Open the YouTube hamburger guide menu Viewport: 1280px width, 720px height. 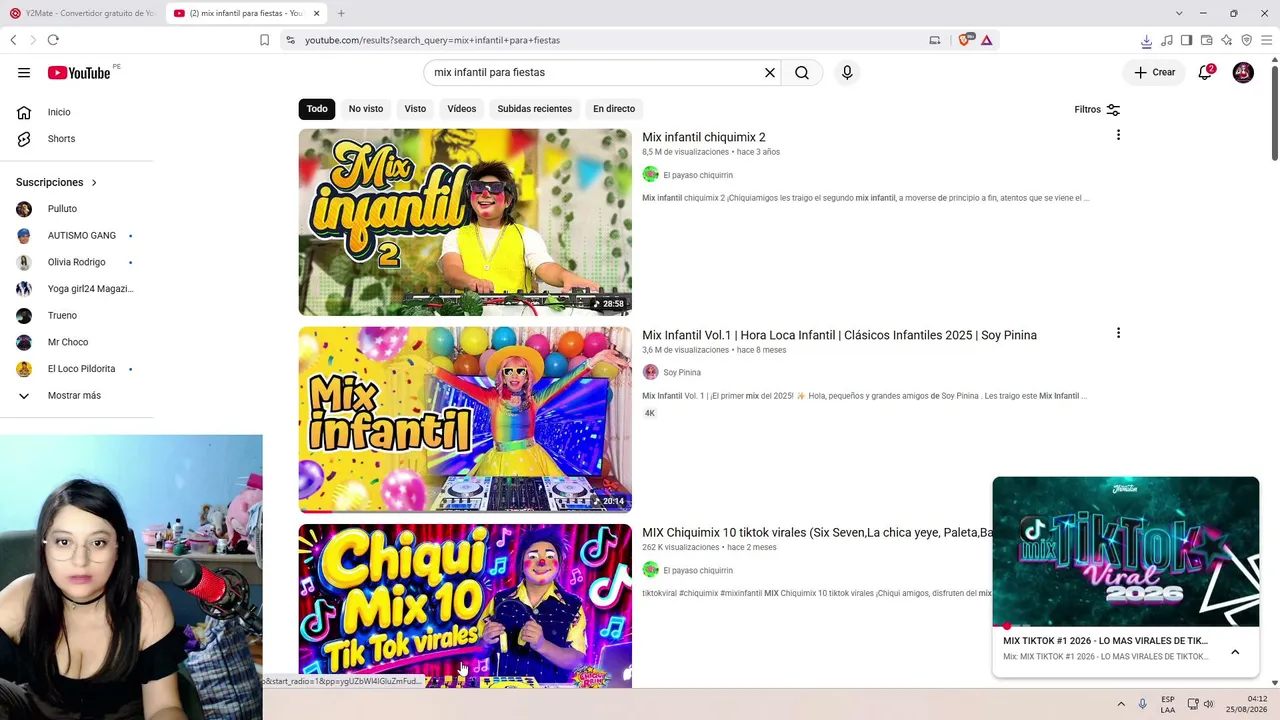pos(24,73)
